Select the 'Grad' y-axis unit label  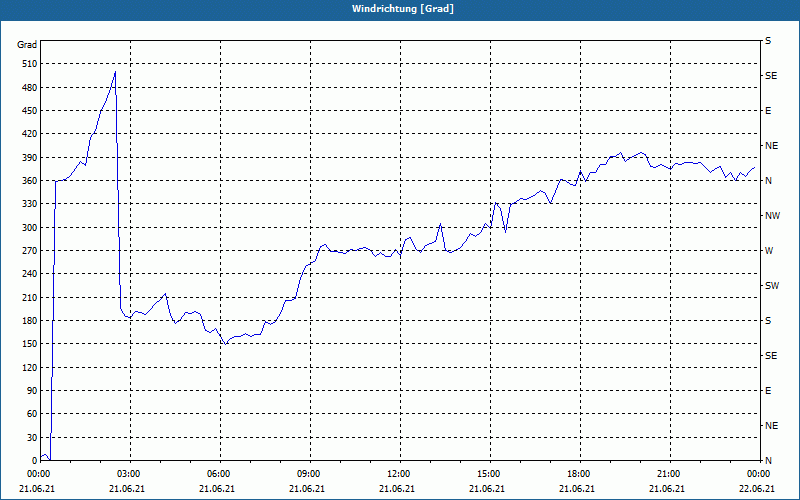click(x=27, y=45)
